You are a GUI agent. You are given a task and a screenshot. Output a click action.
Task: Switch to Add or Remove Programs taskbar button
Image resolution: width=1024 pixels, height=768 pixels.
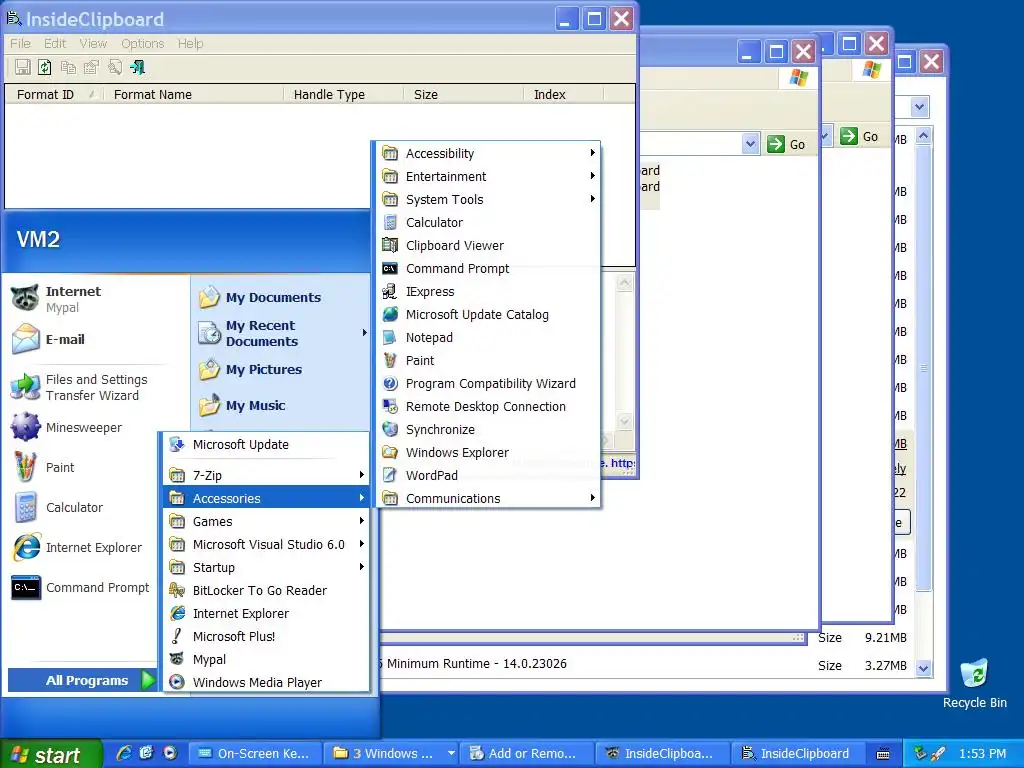528,754
